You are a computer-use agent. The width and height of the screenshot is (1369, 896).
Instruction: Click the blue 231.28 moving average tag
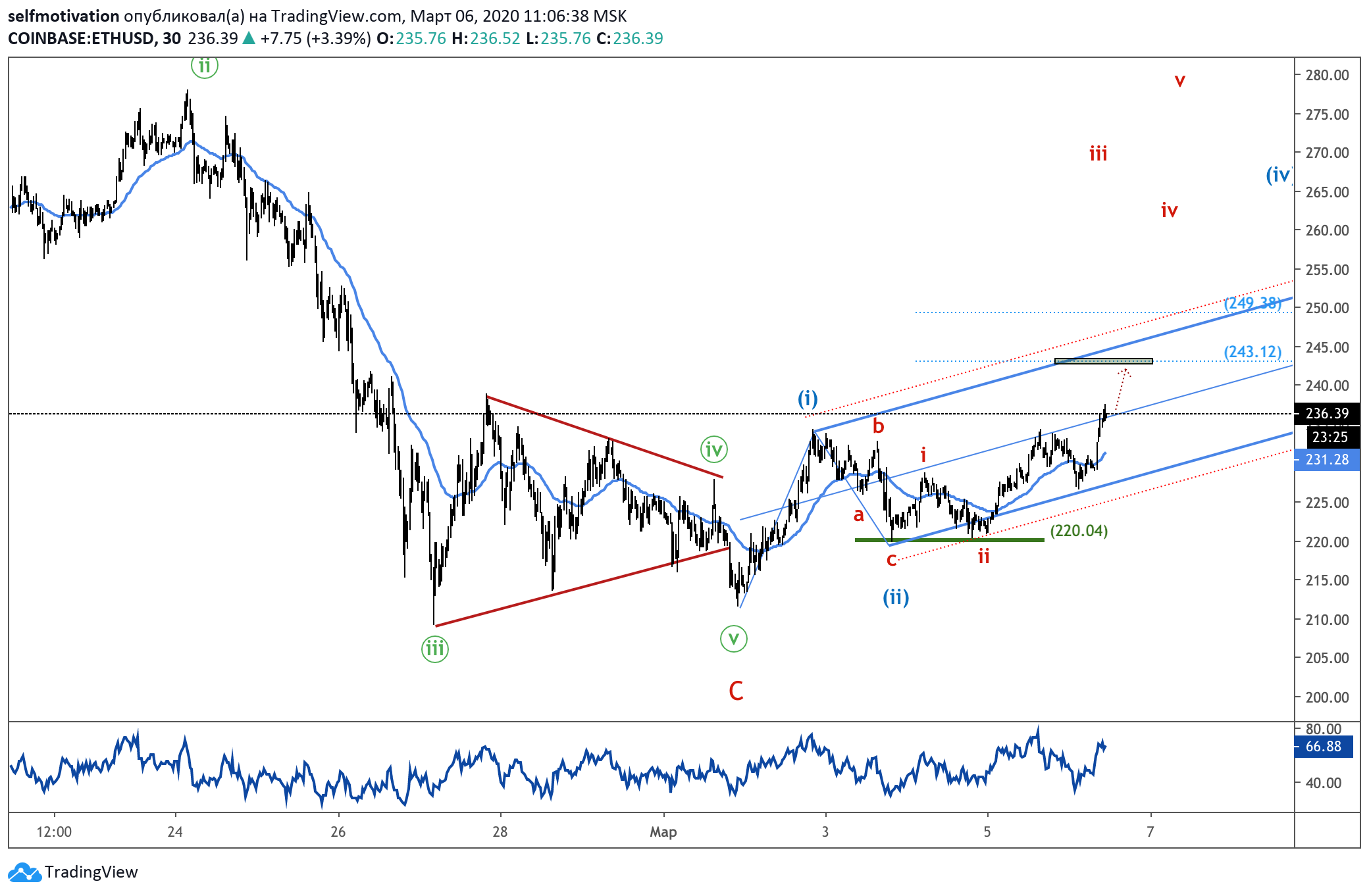click(x=1327, y=459)
